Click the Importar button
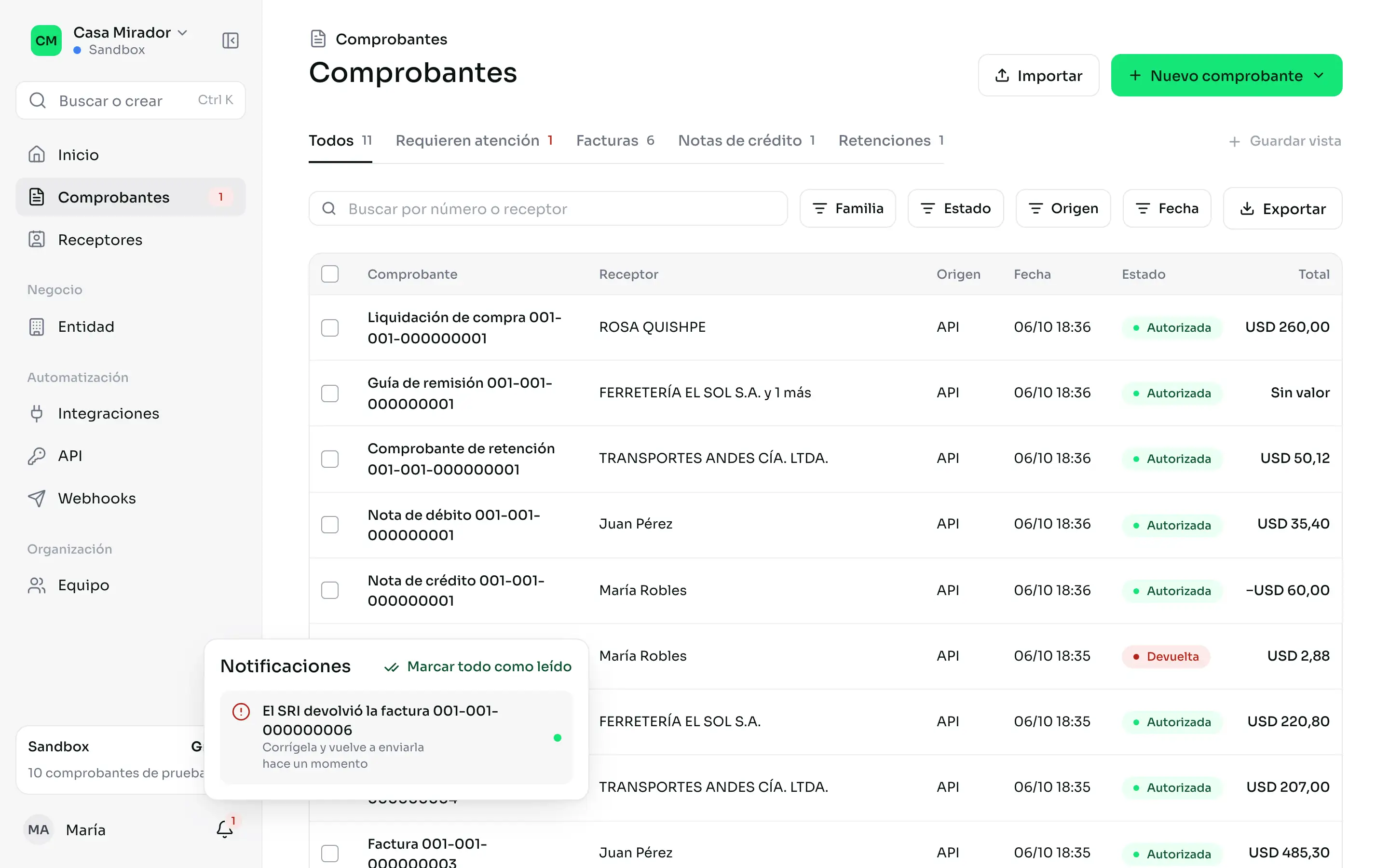Viewport: 1389px width, 868px height. point(1038,75)
